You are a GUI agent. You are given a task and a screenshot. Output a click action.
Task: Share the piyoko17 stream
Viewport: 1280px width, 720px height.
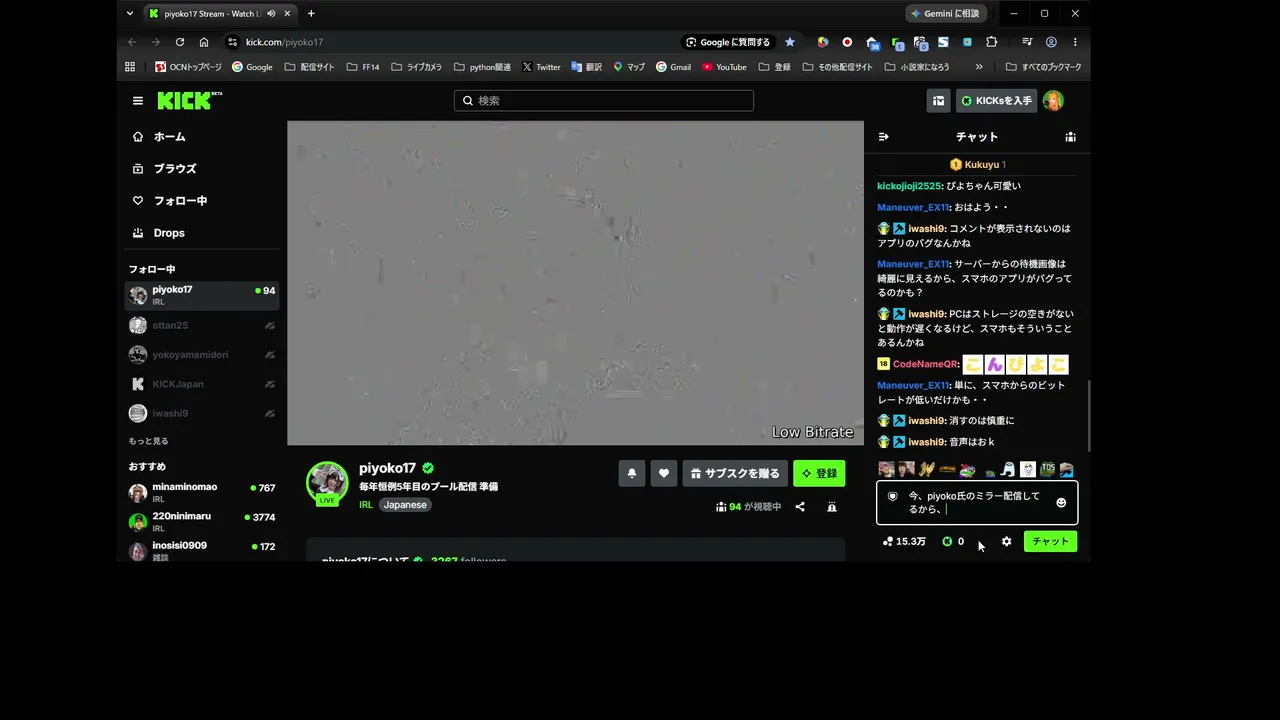[x=800, y=507]
